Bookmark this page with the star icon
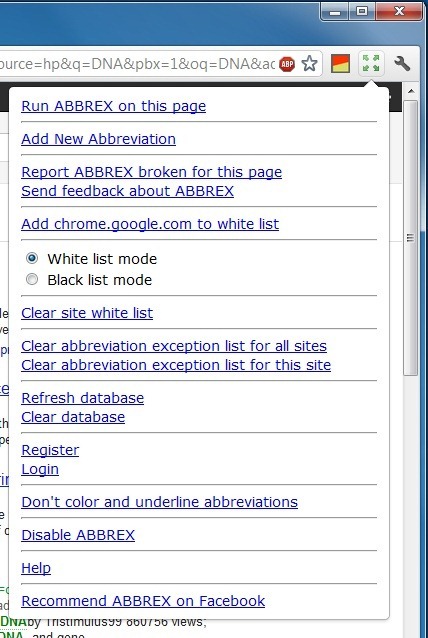 coord(309,64)
